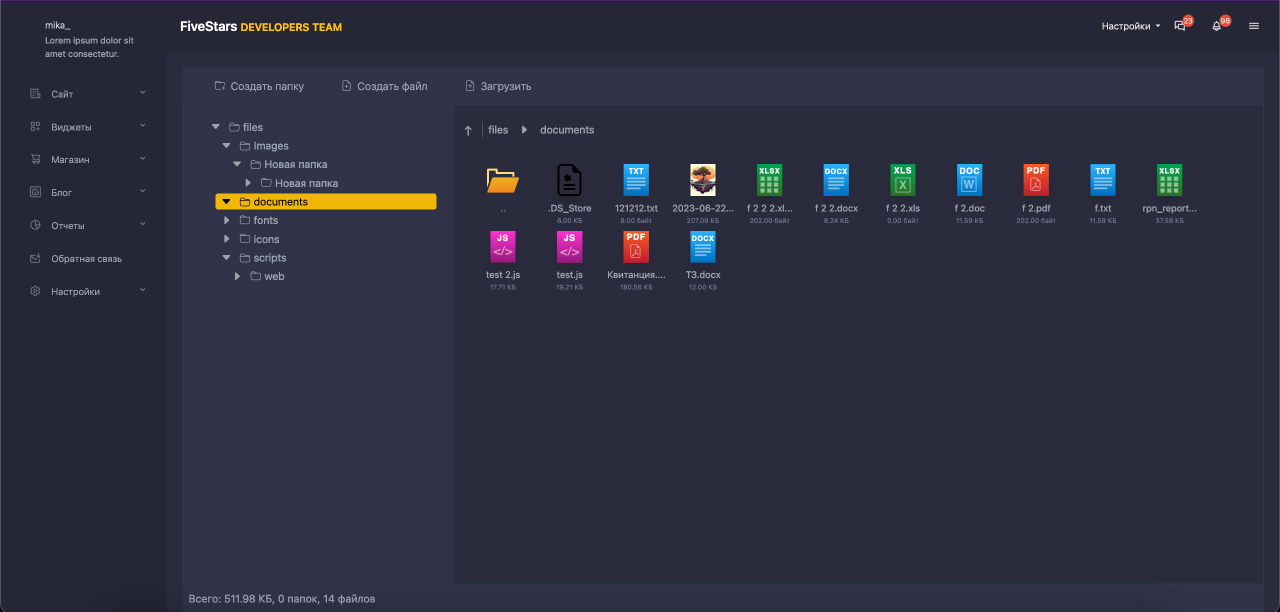The width and height of the screenshot is (1280, 612).
Task: Select the icons folder in tree
Action: (x=266, y=239)
